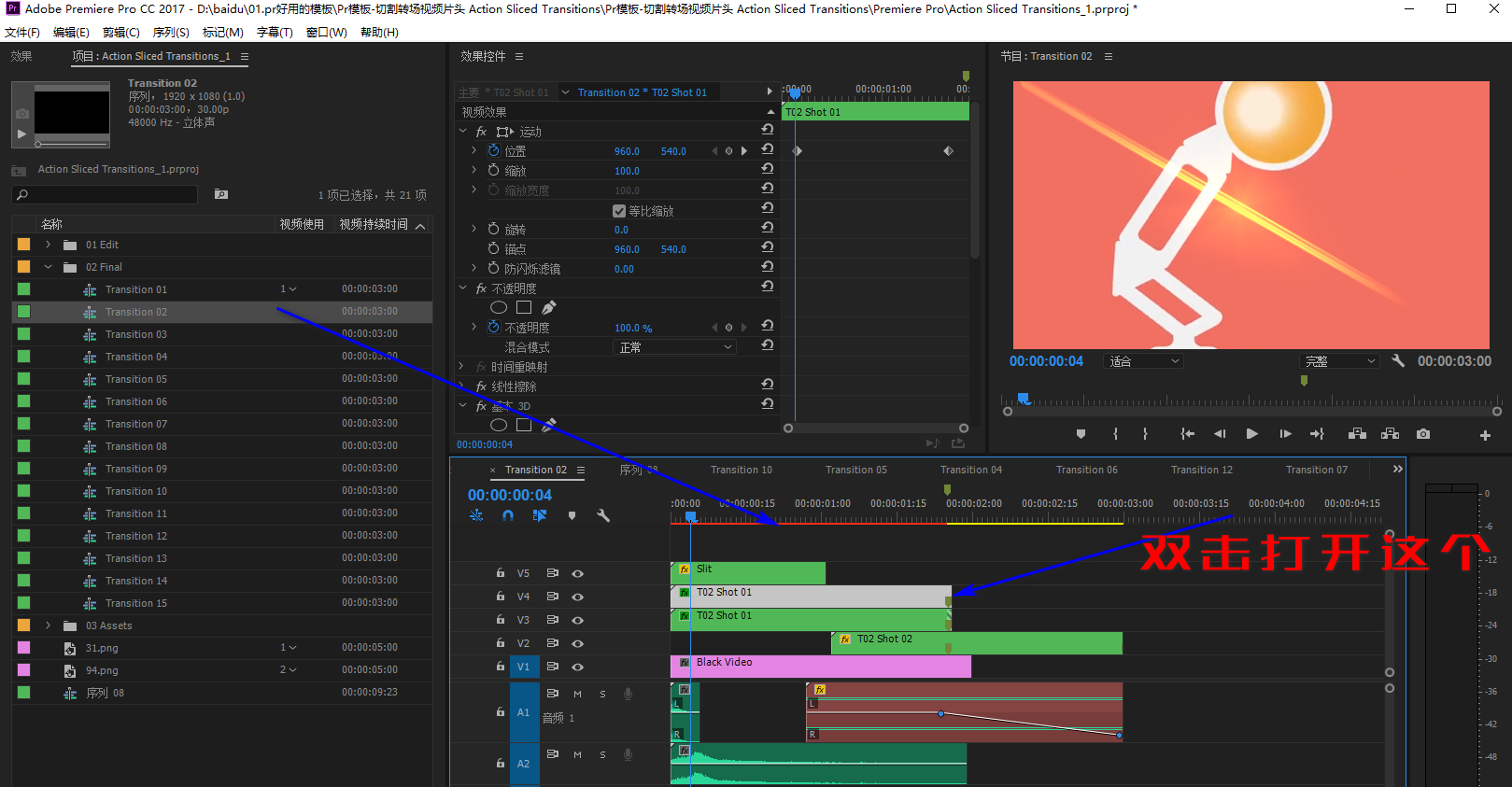
Task: Toggle V3 track lock
Action: (501, 620)
